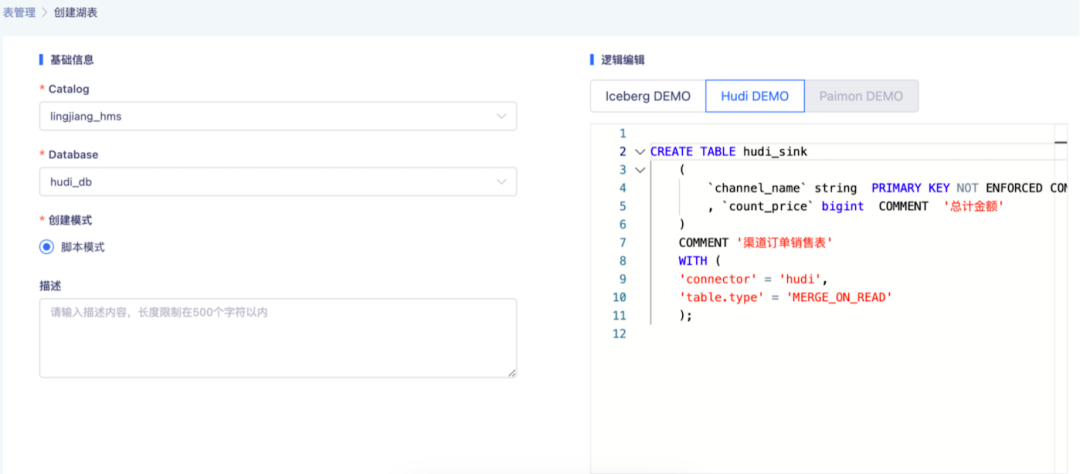Screen dimensions: 1080x474
Task: Click the hudi_sink table name
Action: 774,152
